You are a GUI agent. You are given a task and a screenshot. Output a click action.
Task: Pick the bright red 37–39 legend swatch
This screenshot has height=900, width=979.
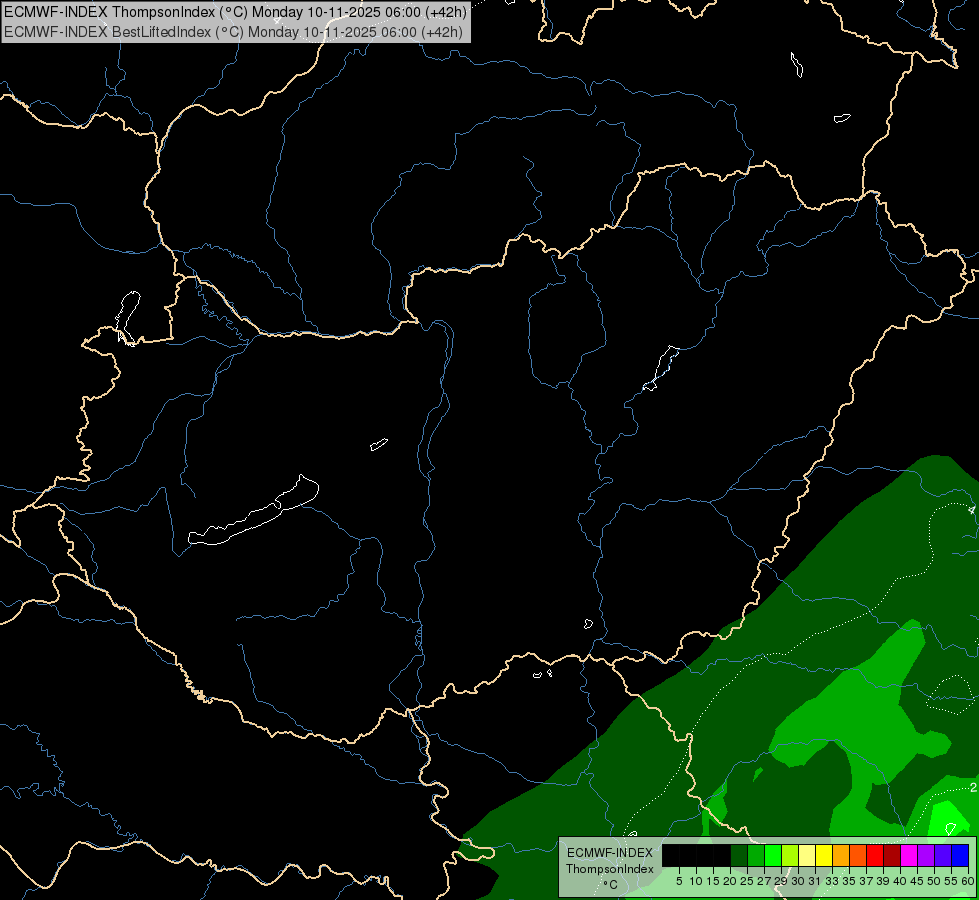pos(875,855)
